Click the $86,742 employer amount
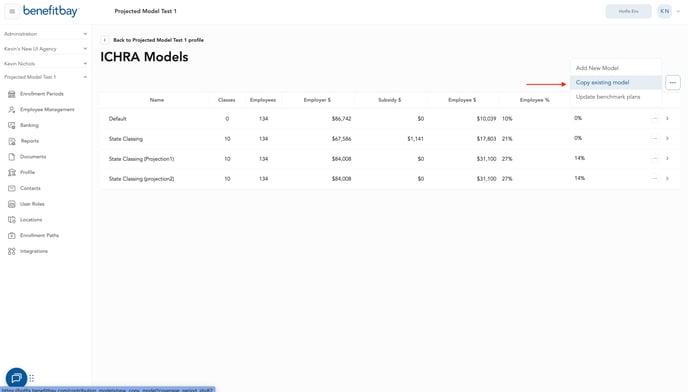The width and height of the screenshot is (688, 392). (x=341, y=119)
